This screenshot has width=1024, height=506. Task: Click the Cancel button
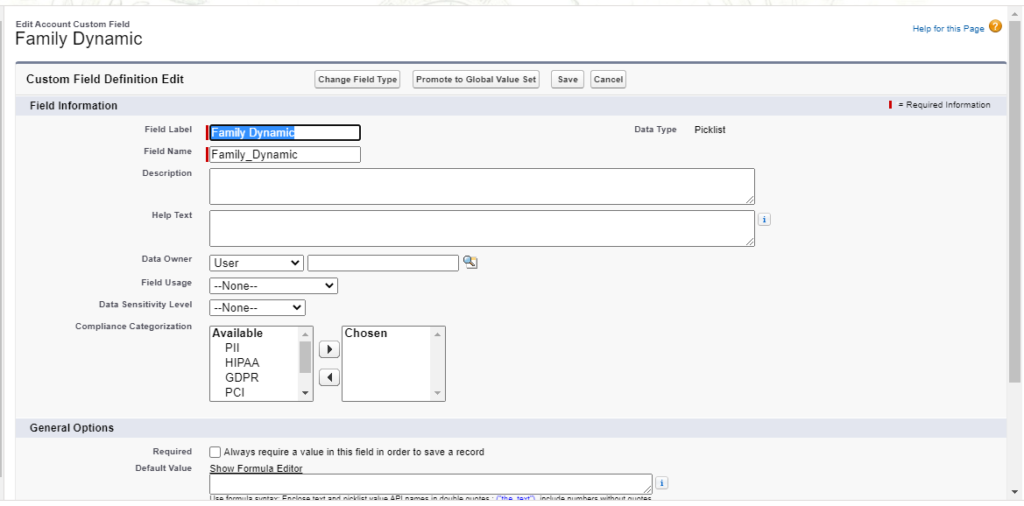608,80
